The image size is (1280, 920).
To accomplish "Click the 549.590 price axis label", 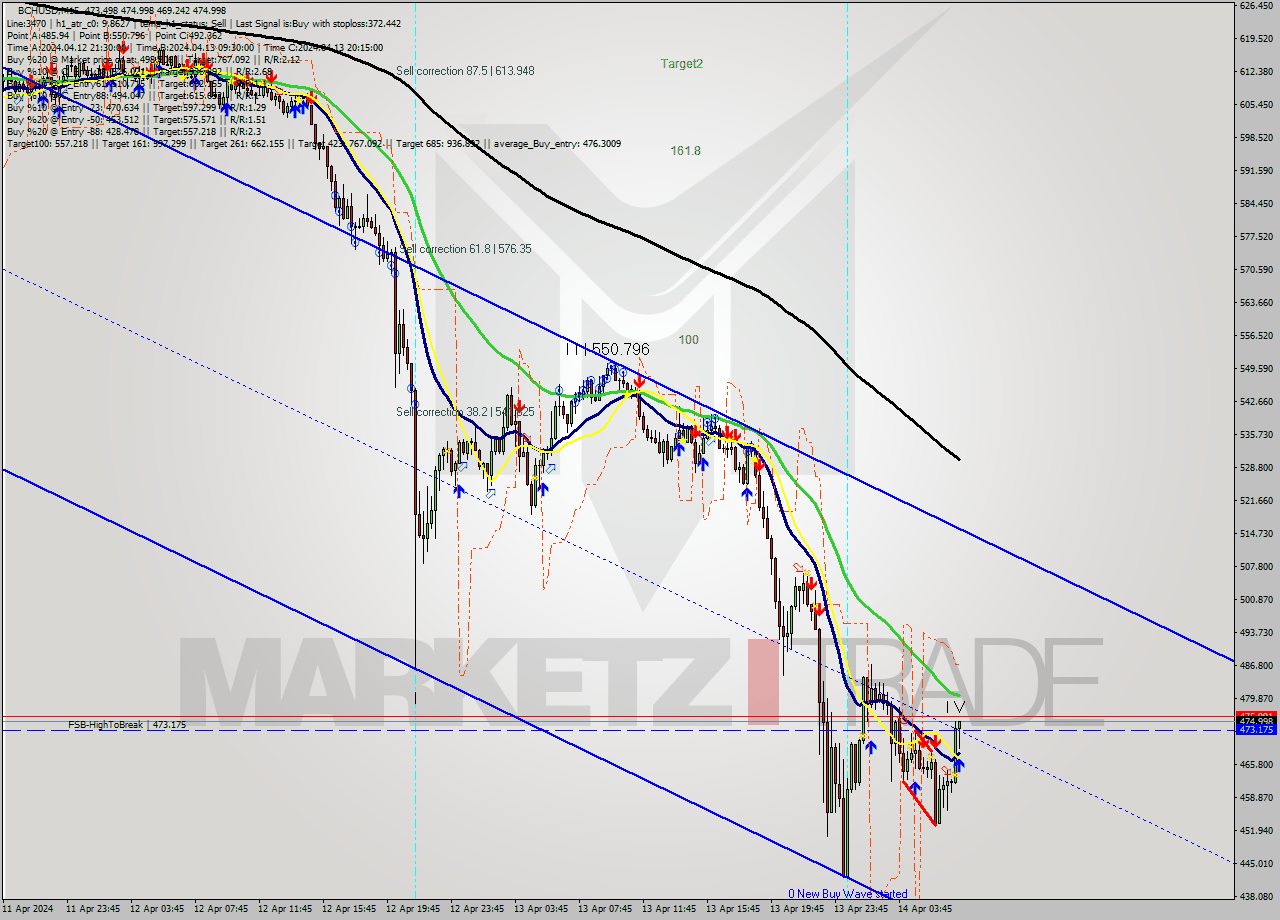I will 1256,369.
